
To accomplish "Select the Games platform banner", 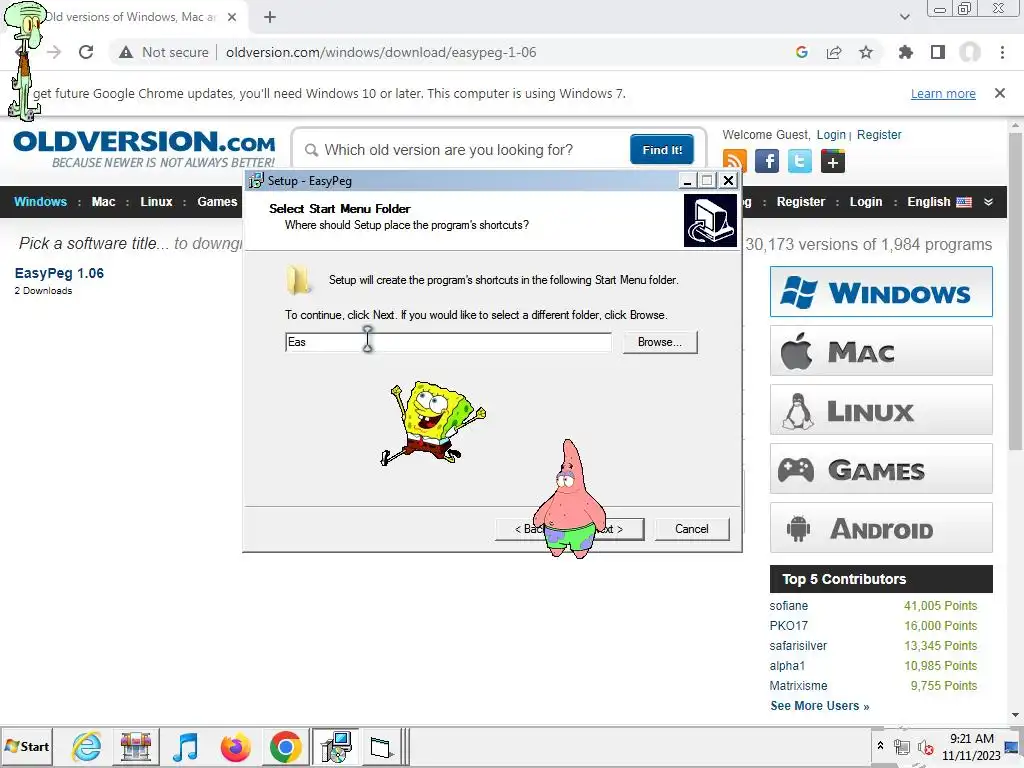I will pos(881,469).
